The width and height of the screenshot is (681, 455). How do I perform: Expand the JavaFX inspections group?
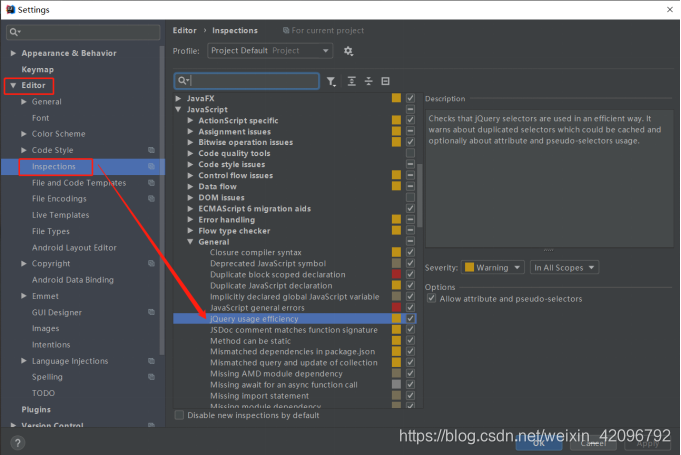178,99
